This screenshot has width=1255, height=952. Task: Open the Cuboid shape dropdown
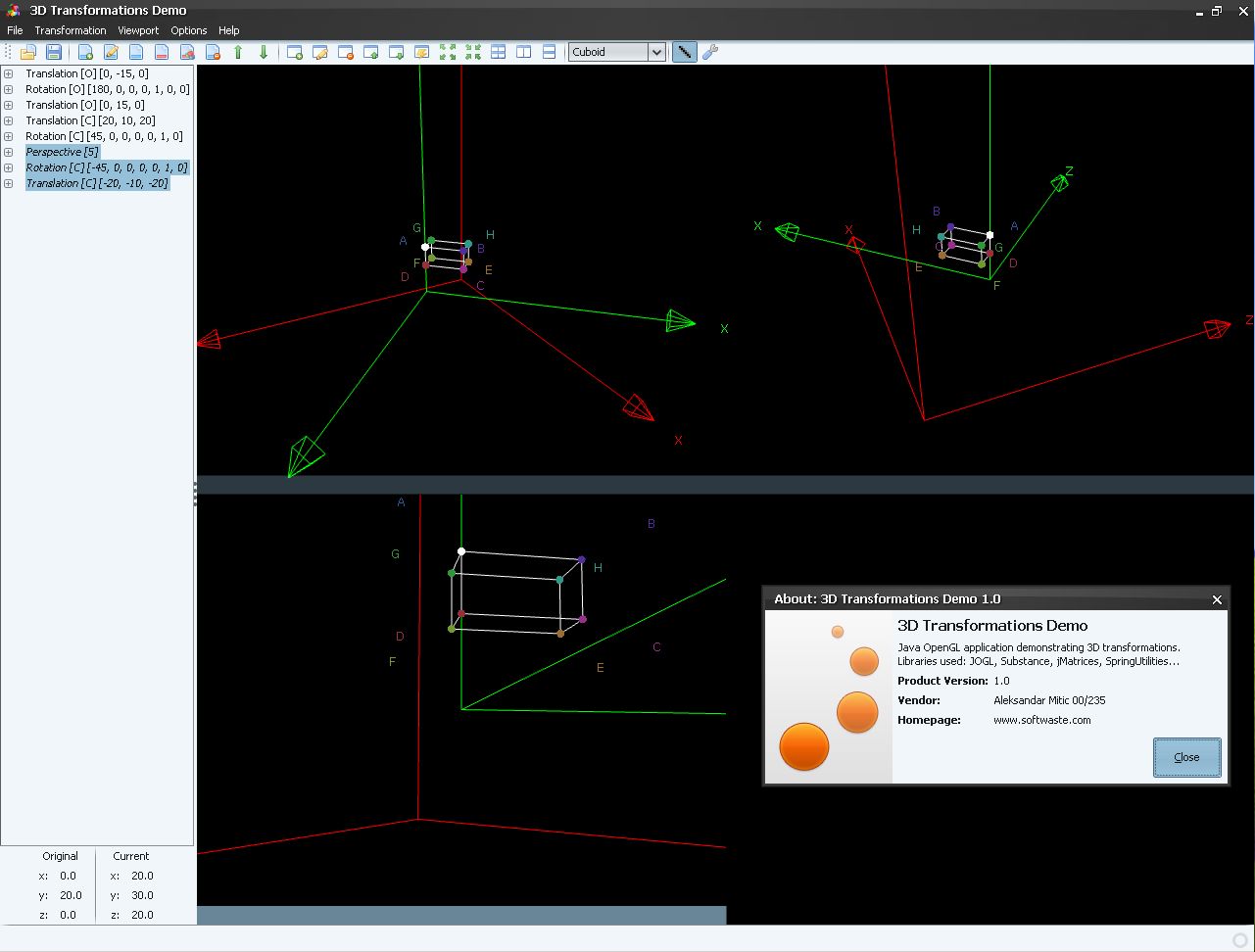tap(656, 52)
